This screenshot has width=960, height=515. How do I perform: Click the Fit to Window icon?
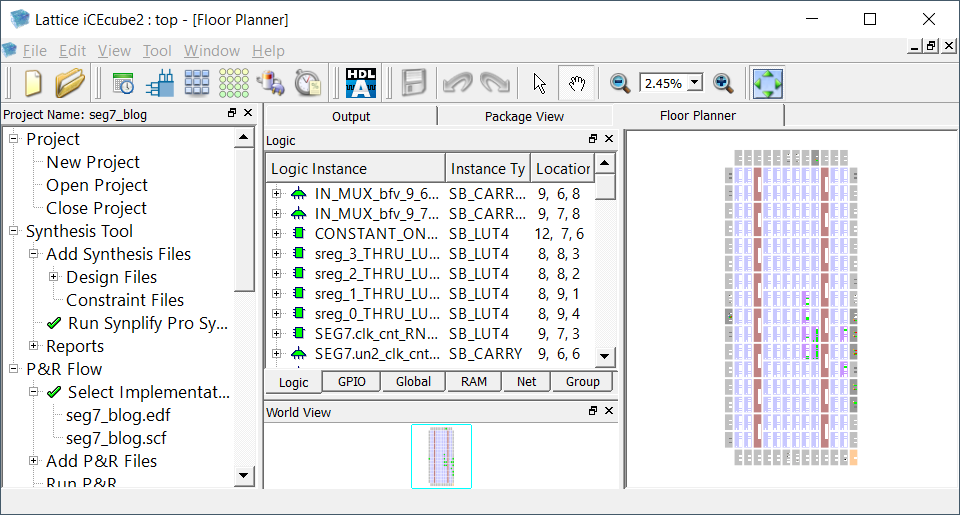(768, 83)
